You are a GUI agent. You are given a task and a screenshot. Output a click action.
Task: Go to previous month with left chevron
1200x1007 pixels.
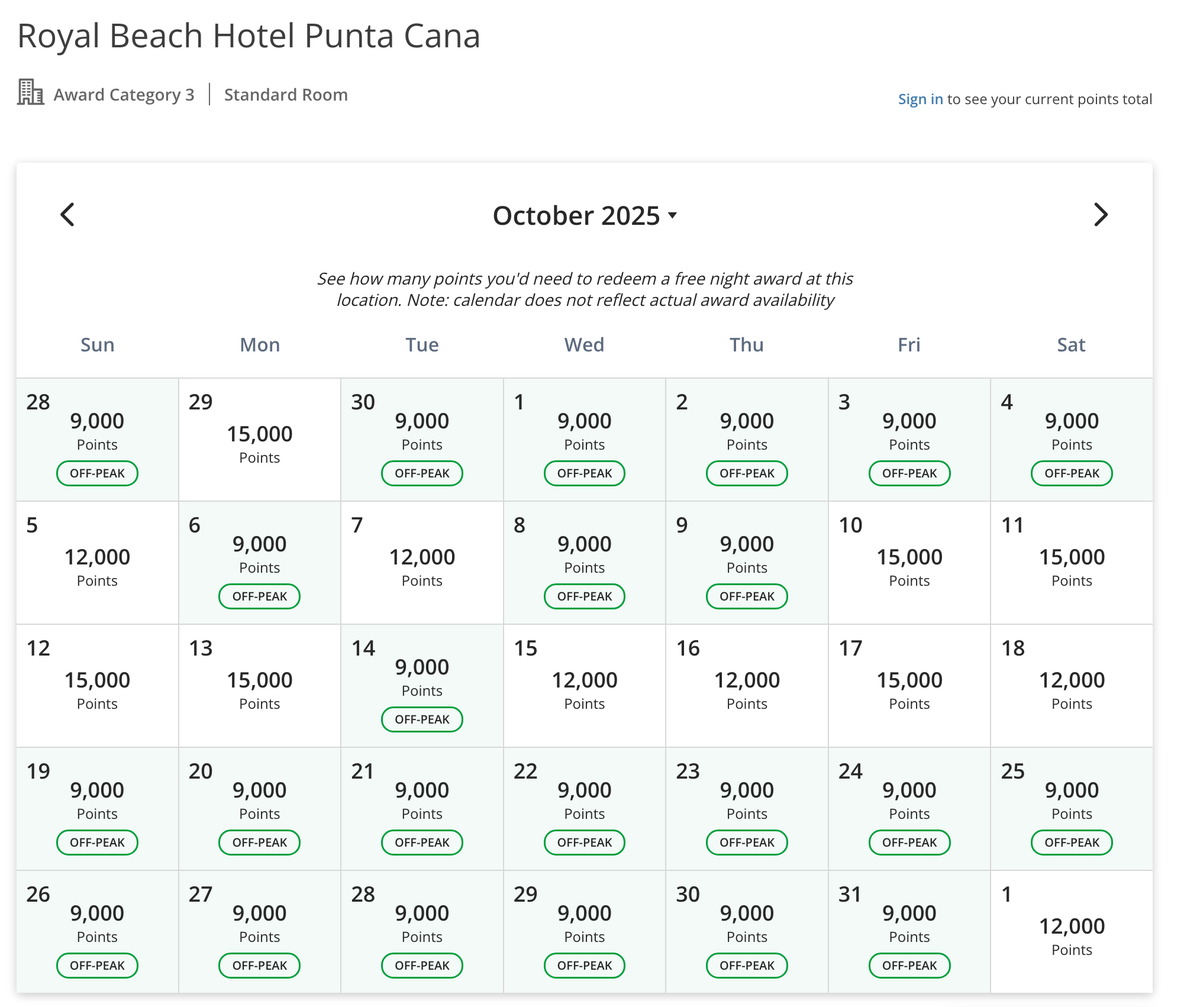67,215
